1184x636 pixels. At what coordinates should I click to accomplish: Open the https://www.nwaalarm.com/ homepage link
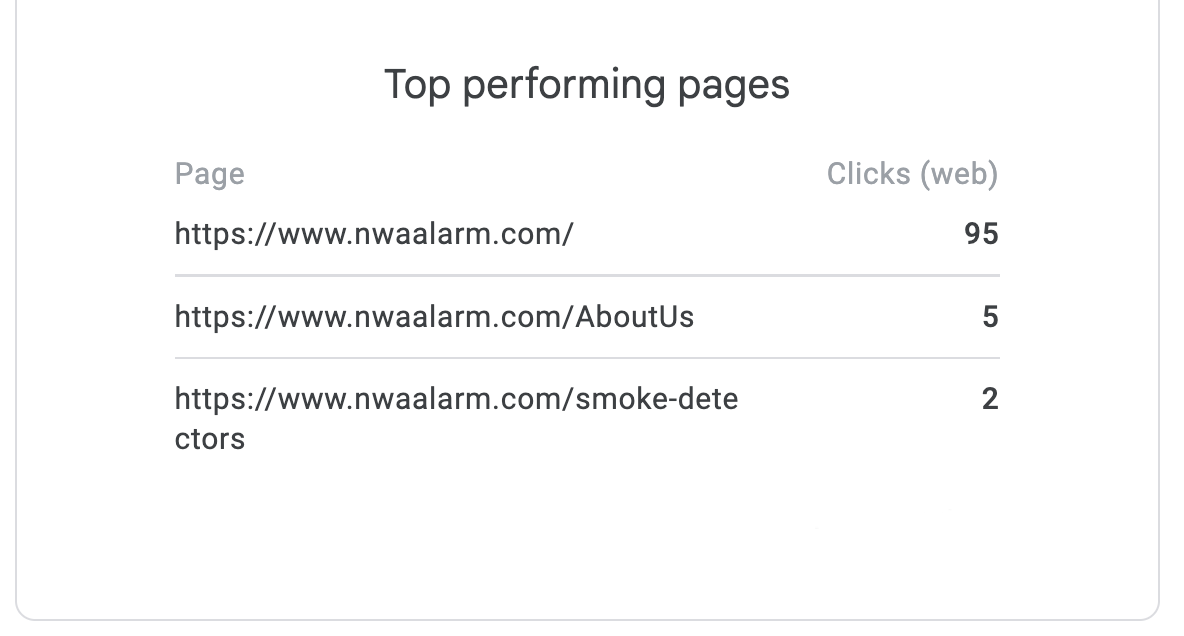pyautogui.click(x=374, y=234)
